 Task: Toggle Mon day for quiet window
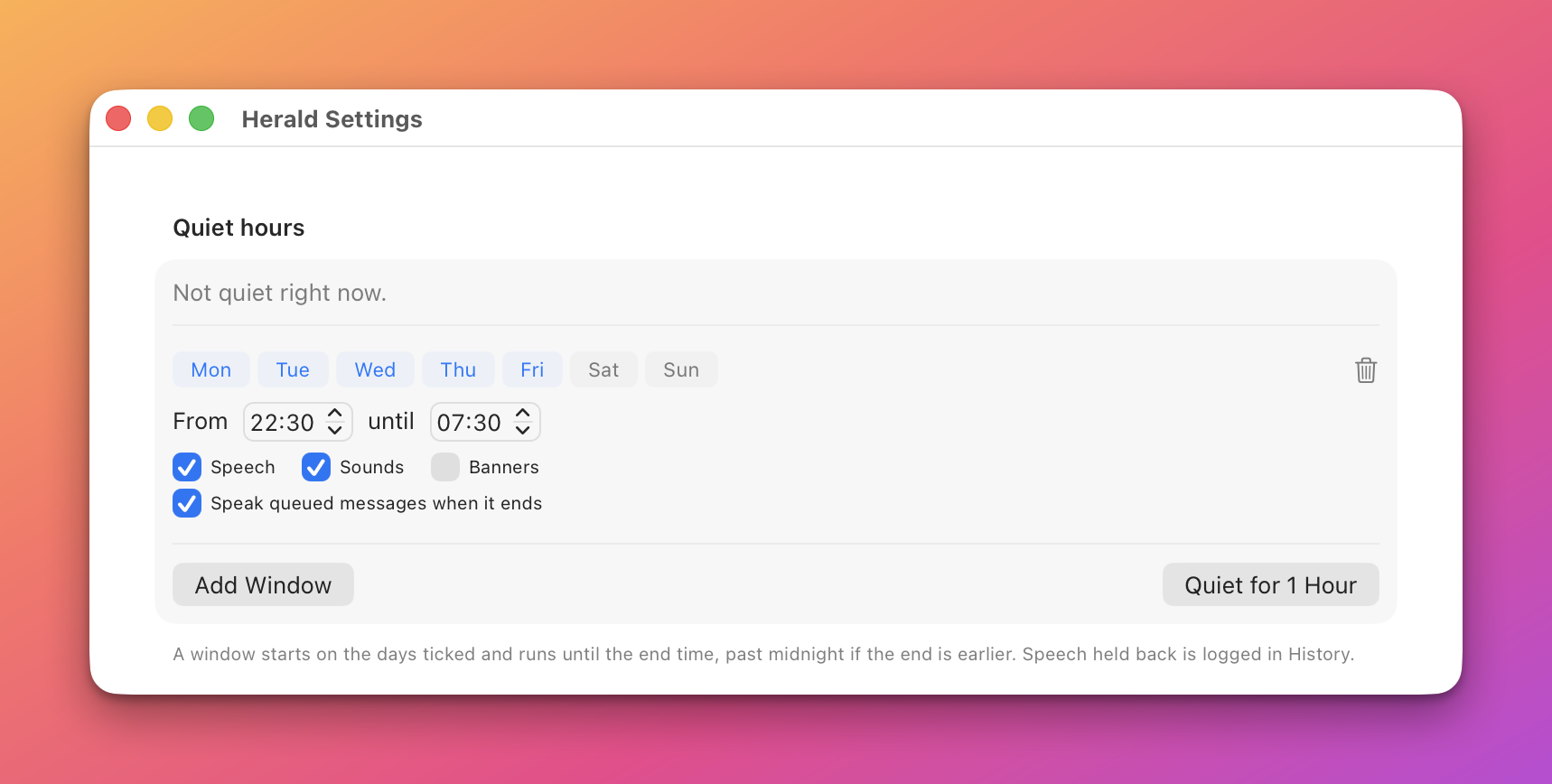click(x=211, y=369)
